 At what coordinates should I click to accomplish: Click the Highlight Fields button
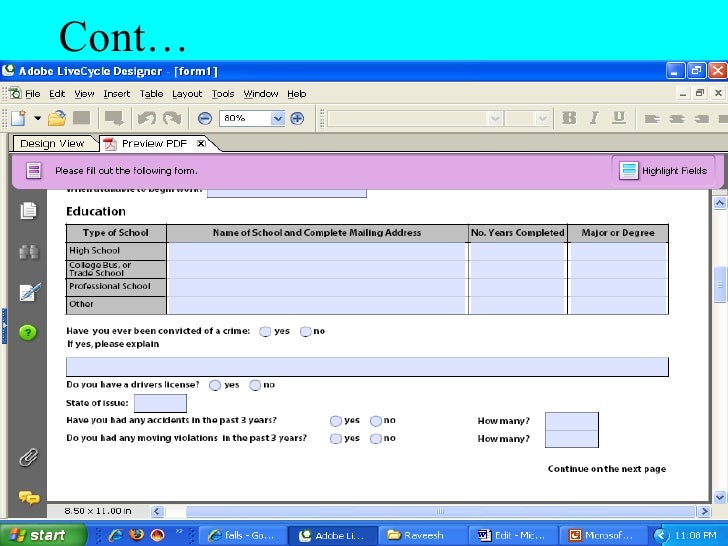tap(664, 171)
